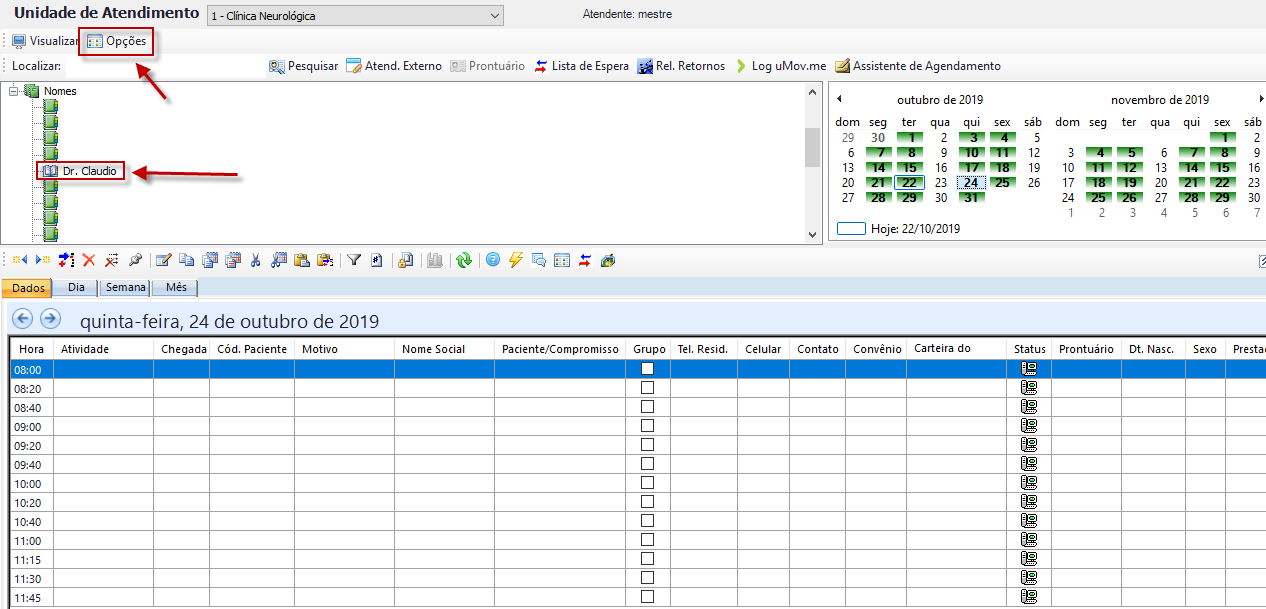Check the Grupo box for 09:40

(647, 464)
